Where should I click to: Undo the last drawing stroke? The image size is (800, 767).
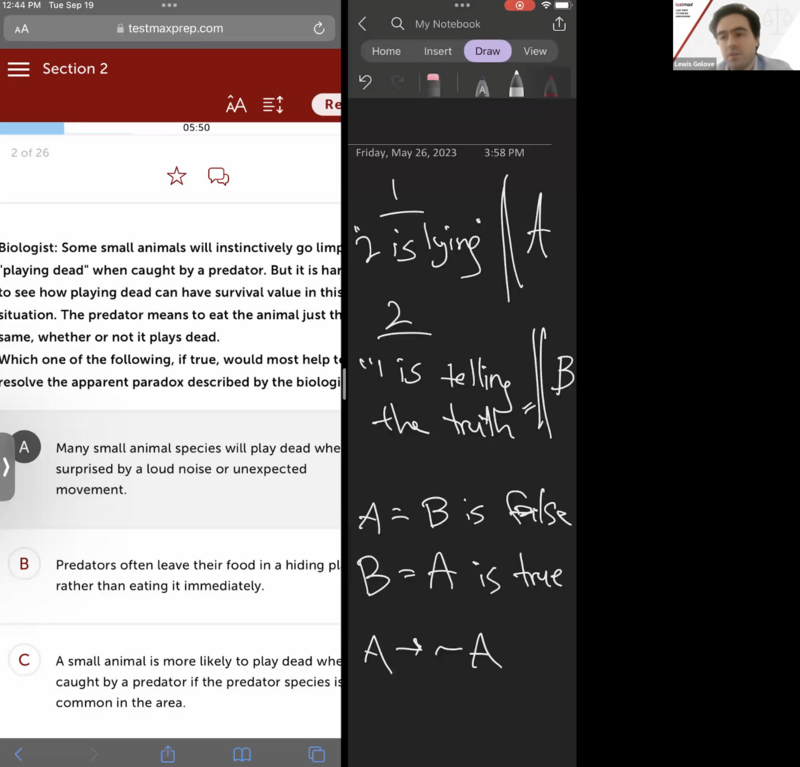[366, 83]
